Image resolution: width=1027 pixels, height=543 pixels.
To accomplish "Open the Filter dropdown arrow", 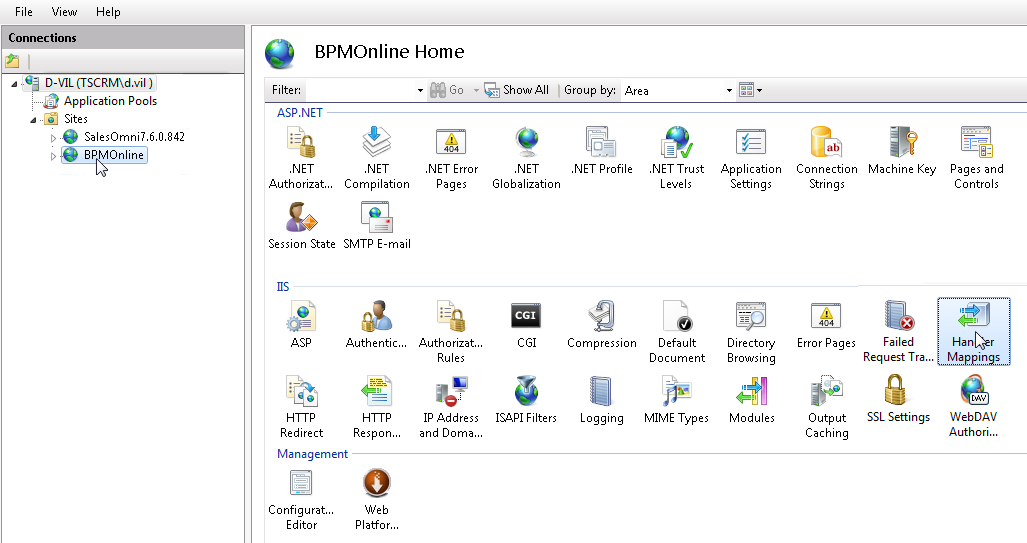I will 420,90.
